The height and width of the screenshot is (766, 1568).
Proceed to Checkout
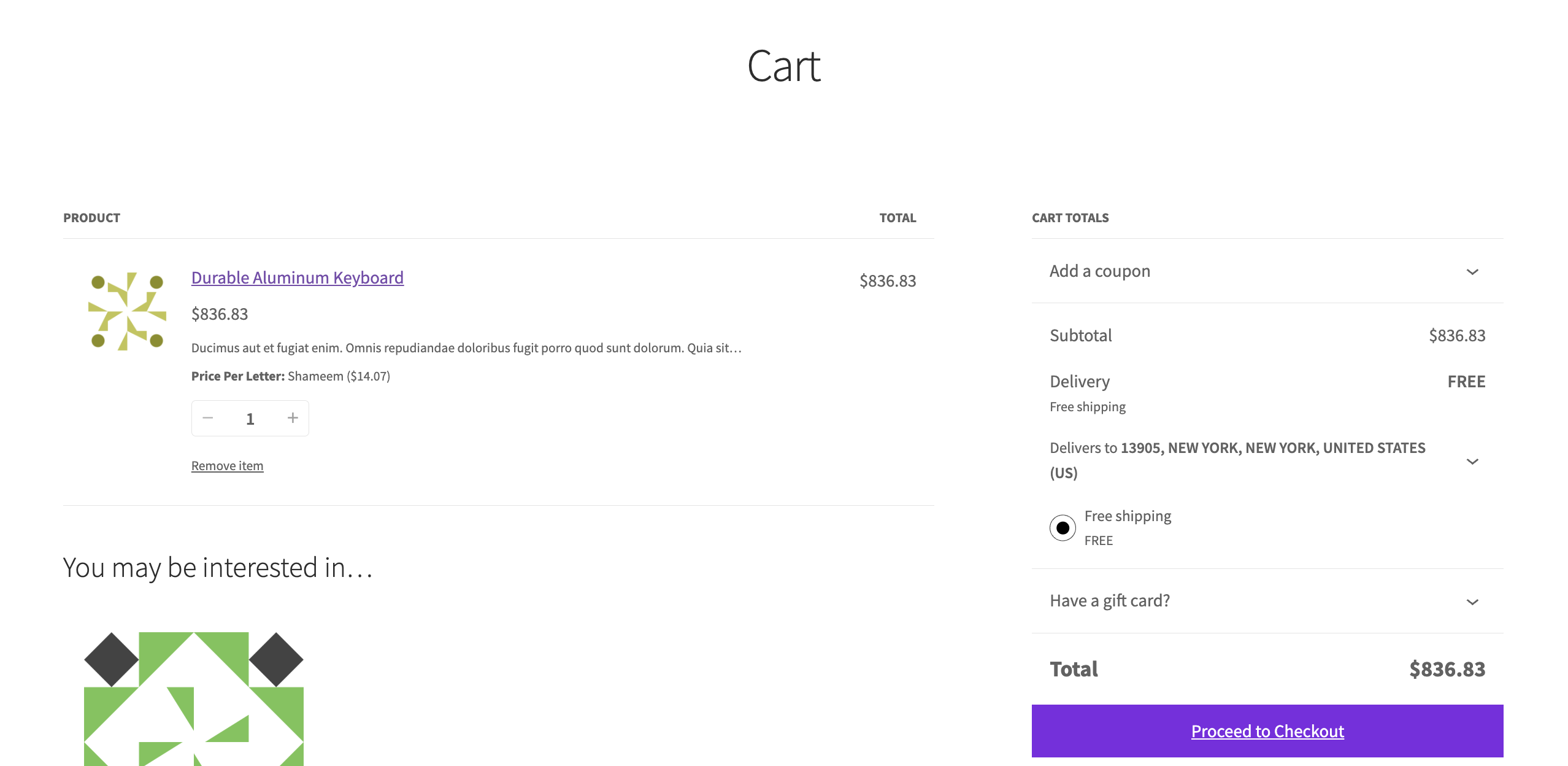pyautogui.click(x=1267, y=731)
